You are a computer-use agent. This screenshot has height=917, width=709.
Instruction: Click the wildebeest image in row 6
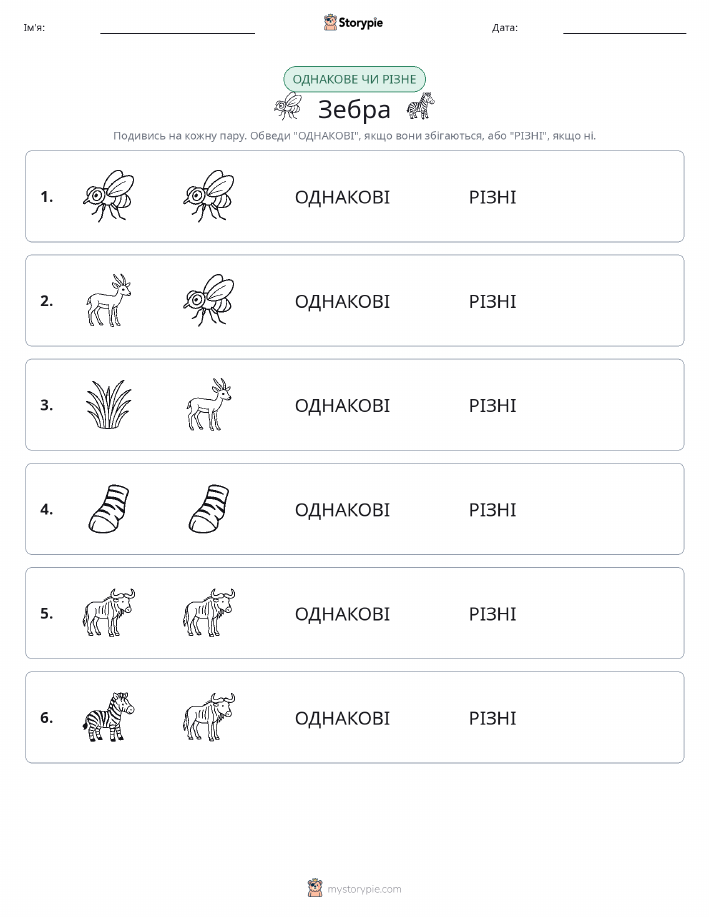[x=209, y=717]
